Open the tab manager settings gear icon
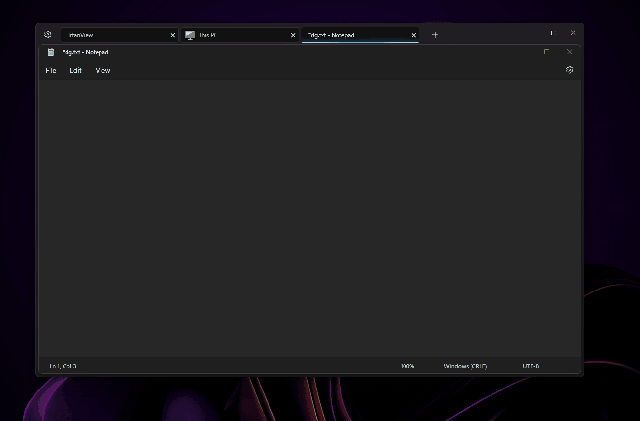The width and height of the screenshot is (640, 421). (x=47, y=35)
